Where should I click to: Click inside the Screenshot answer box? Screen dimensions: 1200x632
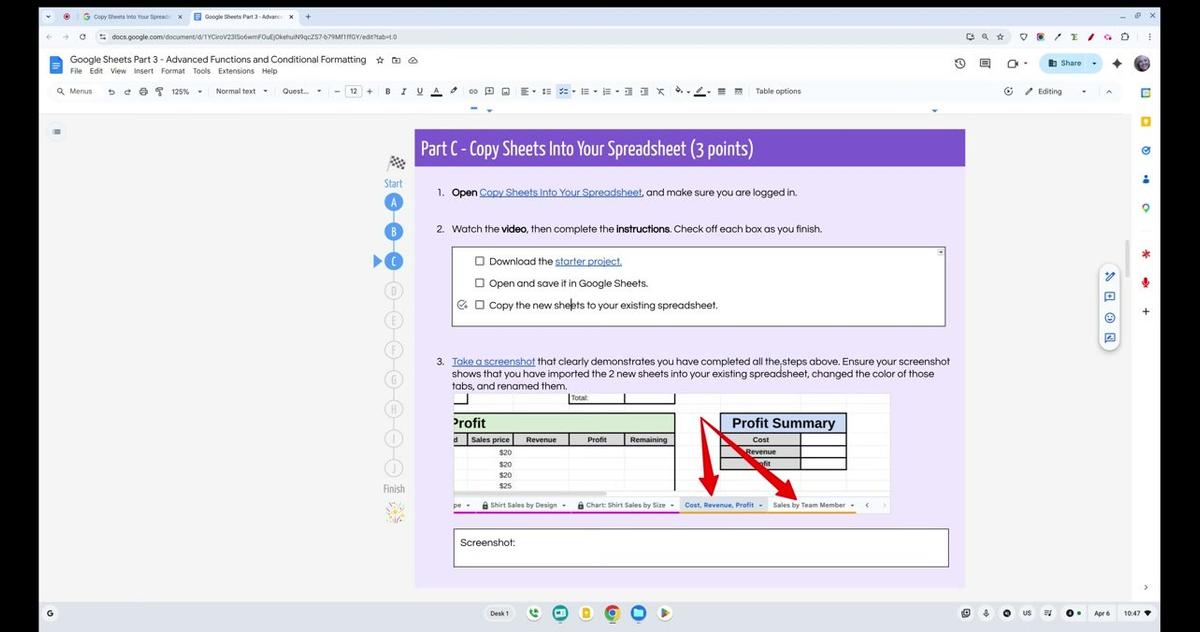point(699,549)
